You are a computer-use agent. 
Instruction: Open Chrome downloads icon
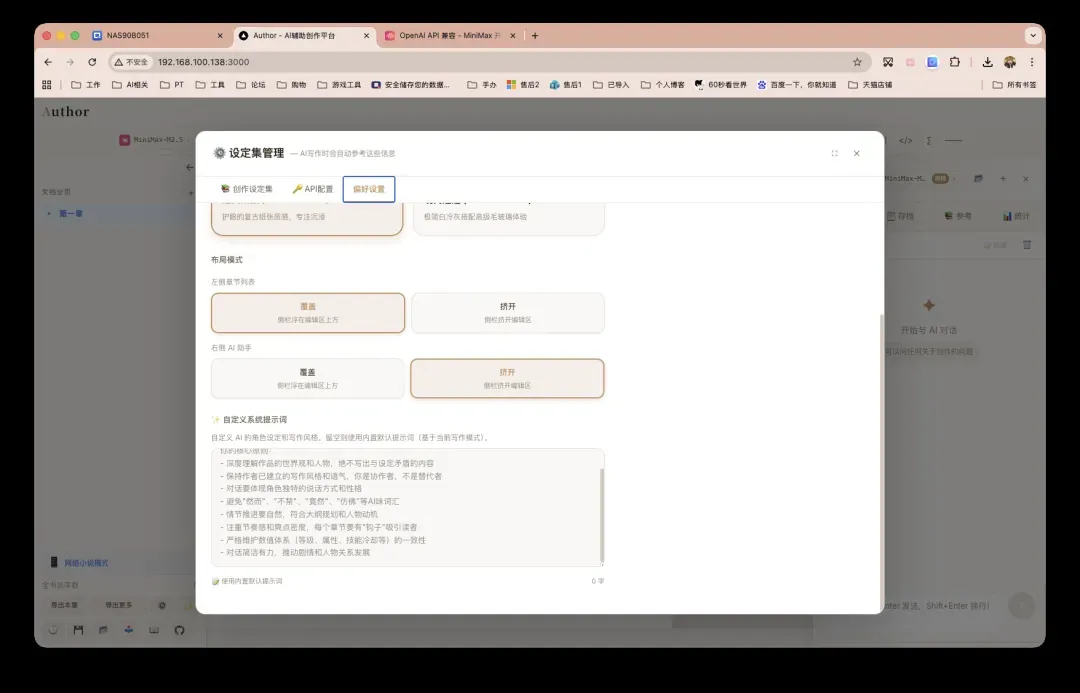(987, 62)
